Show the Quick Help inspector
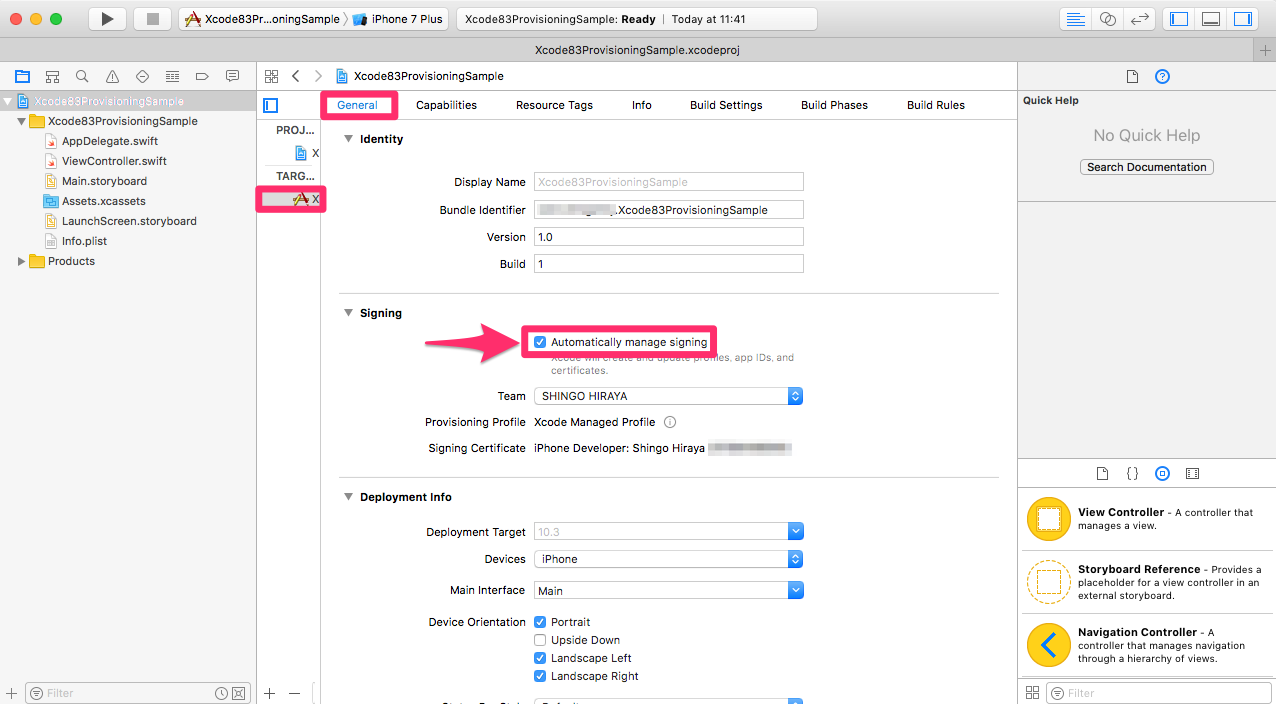The image size is (1276, 704). pos(1162,77)
